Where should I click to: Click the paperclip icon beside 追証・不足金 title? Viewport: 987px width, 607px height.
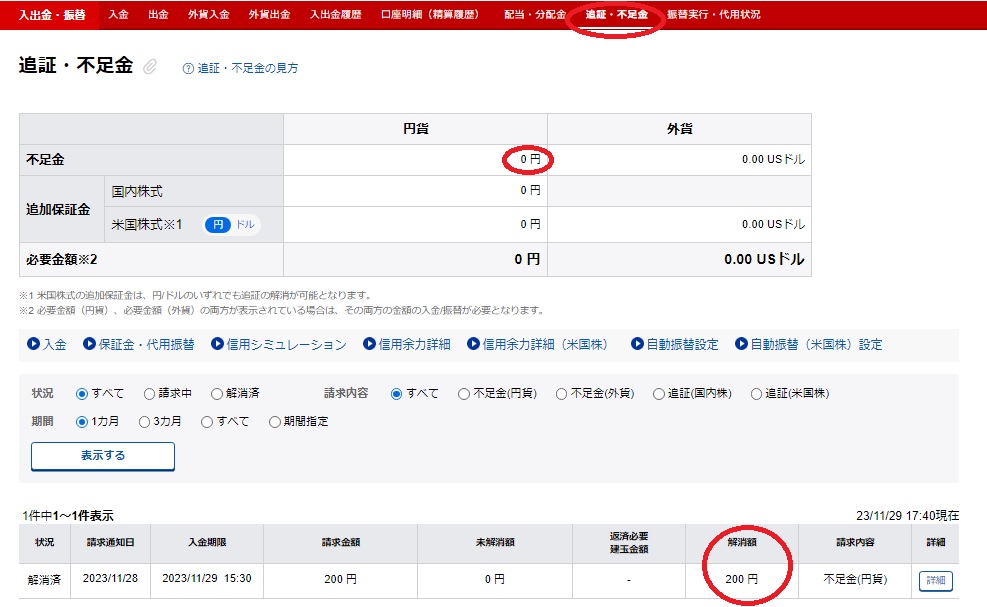point(150,67)
